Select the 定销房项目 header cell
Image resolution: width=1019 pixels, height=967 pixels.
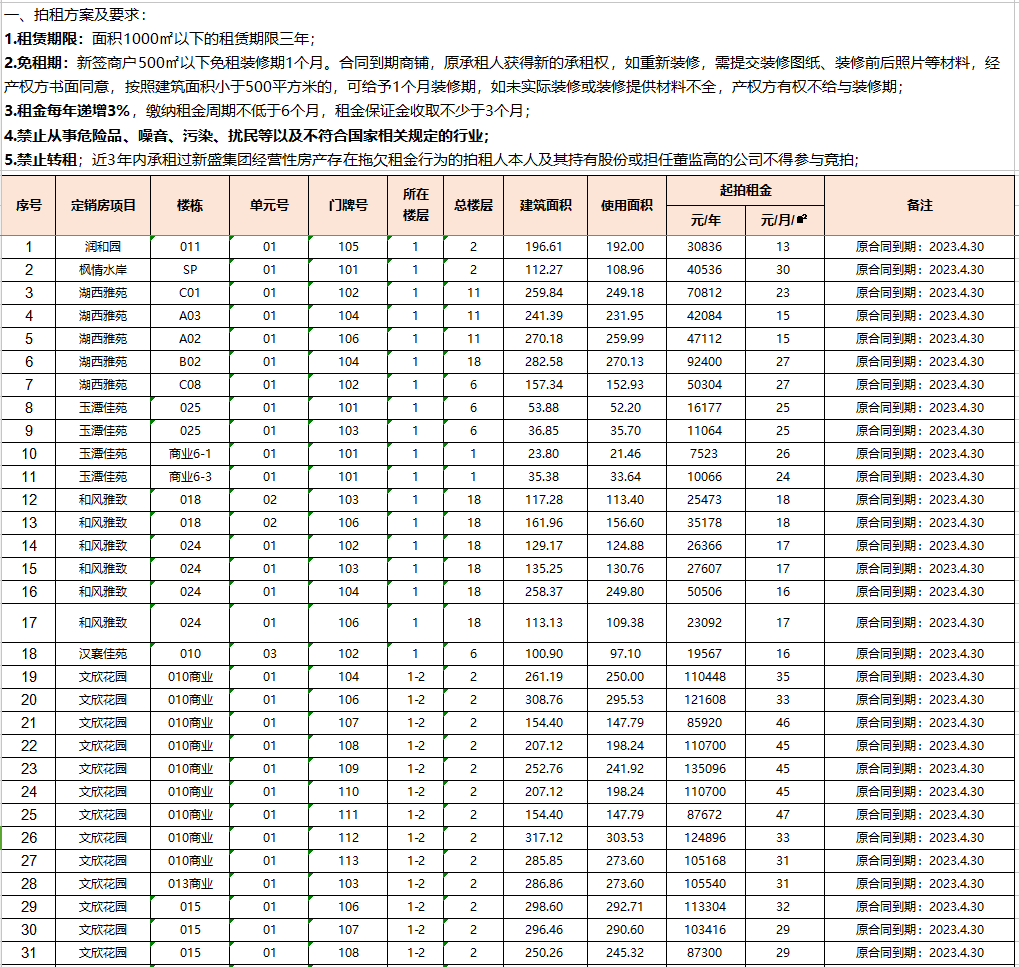tap(104, 205)
